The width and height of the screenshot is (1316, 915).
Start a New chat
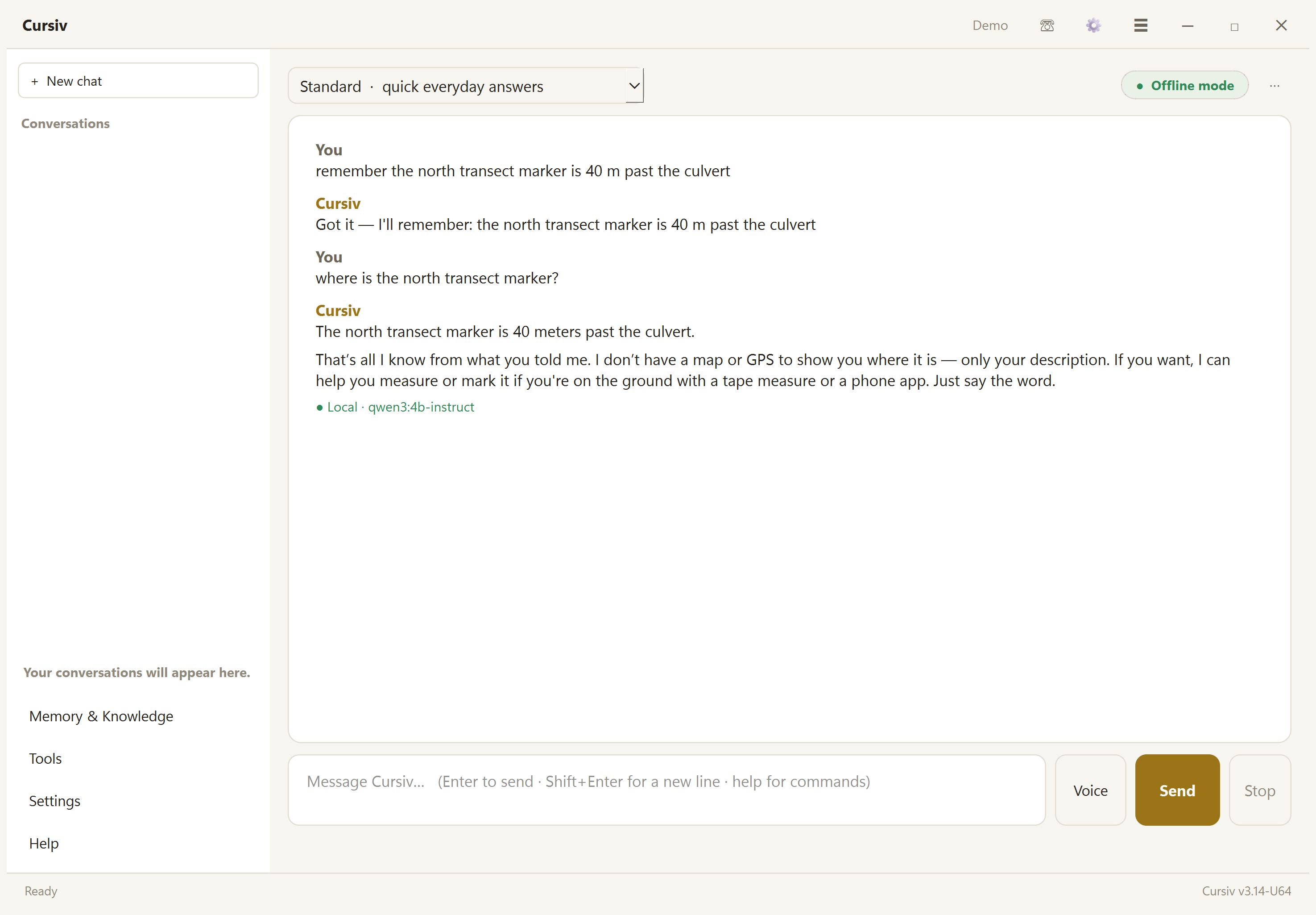138,81
